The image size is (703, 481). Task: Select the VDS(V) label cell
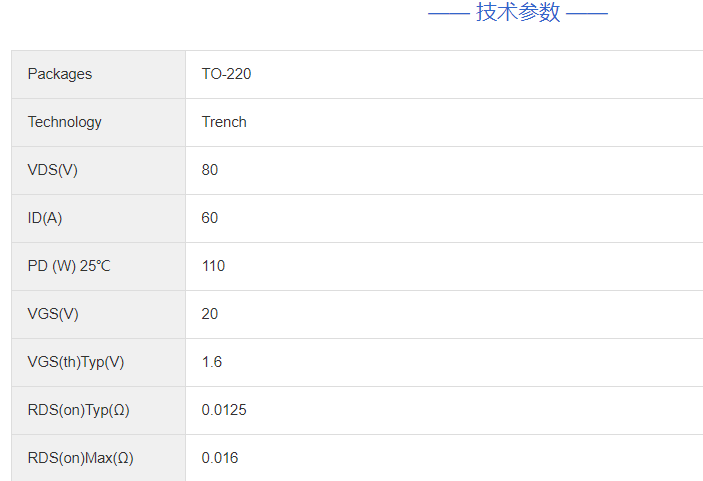(x=53, y=170)
